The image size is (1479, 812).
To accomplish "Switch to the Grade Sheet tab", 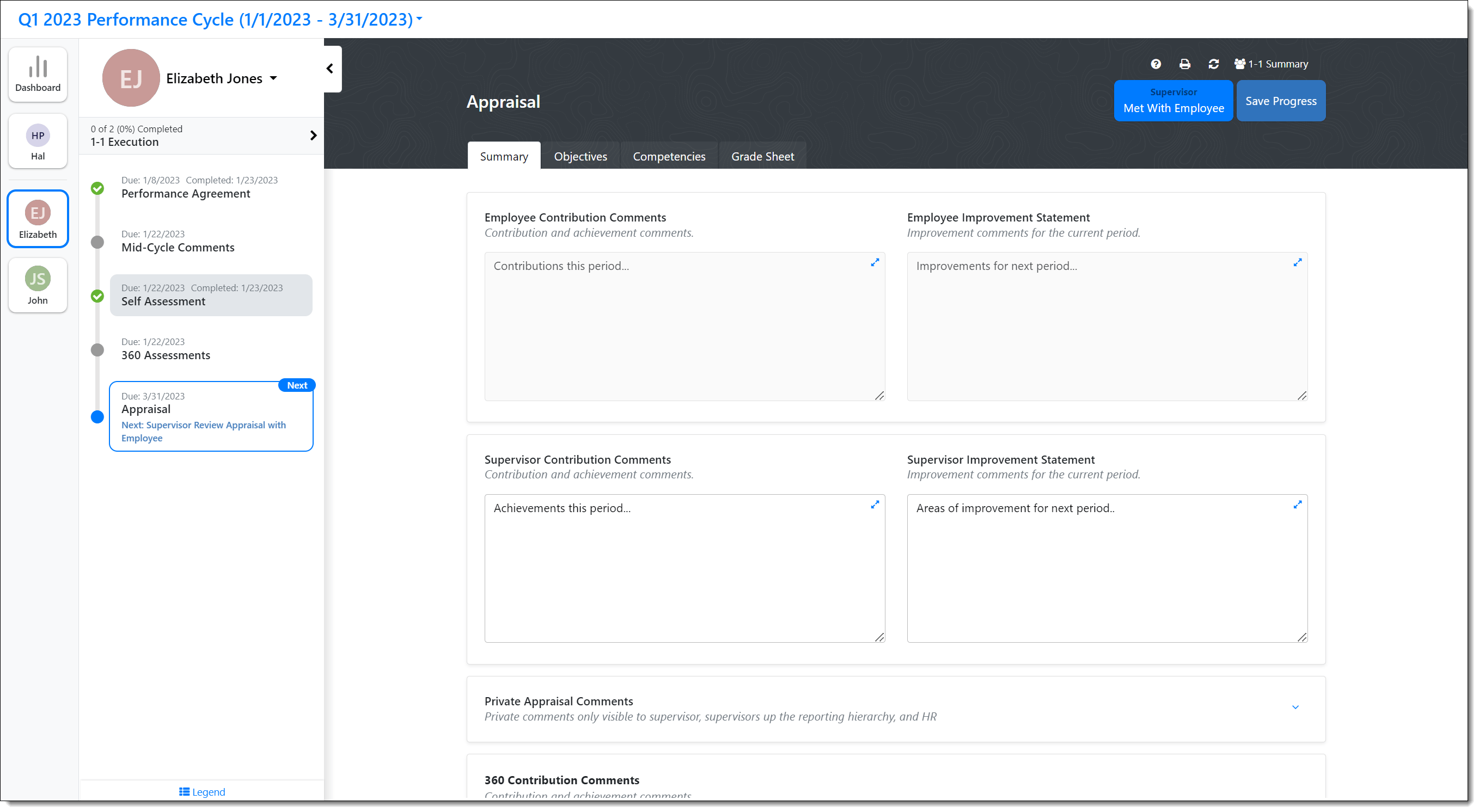I will coord(762,157).
